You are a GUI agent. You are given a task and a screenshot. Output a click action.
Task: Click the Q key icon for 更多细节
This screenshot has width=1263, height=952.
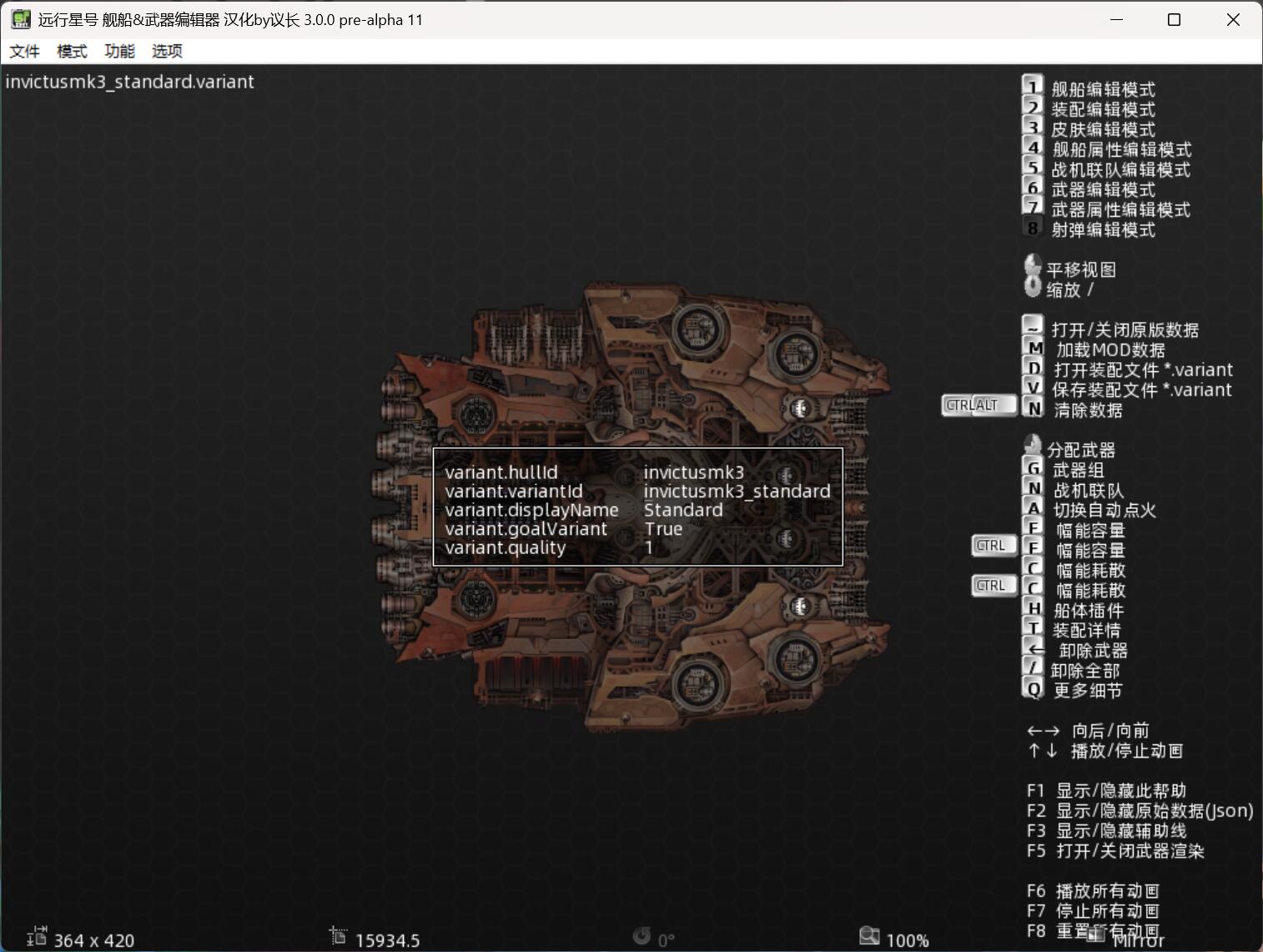(x=1034, y=689)
